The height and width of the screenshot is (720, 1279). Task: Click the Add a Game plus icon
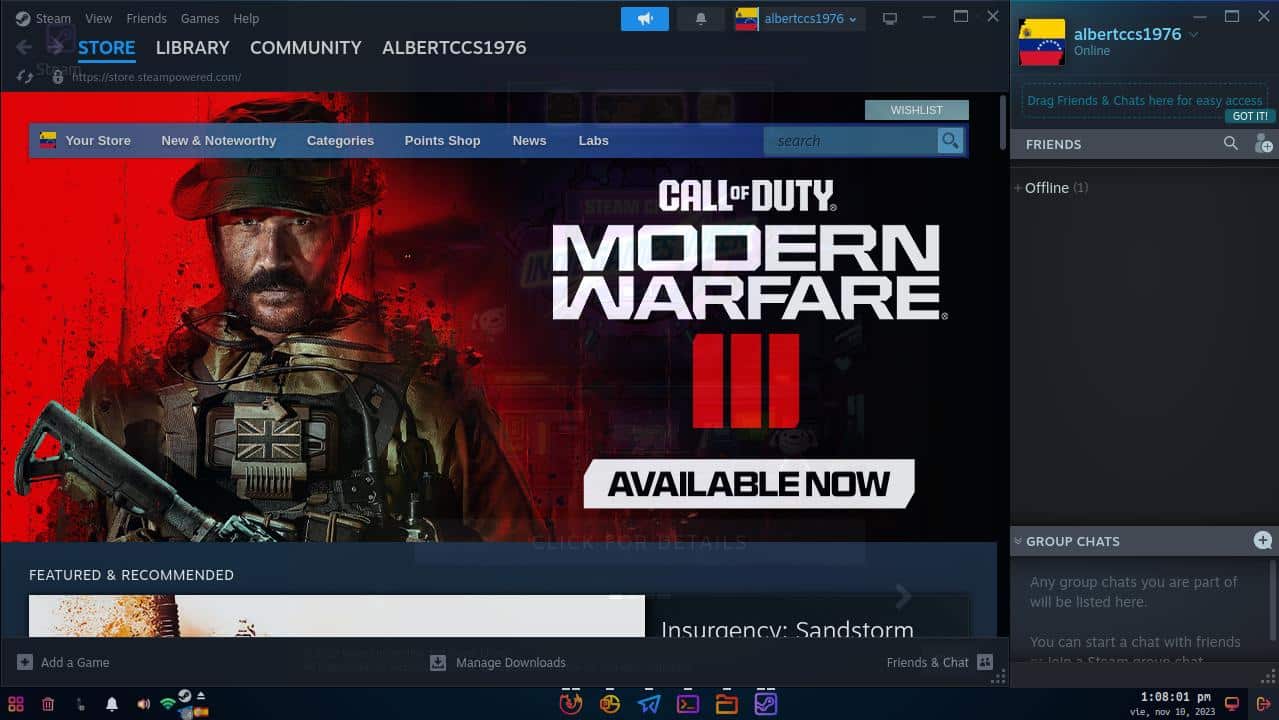[x=25, y=662]
